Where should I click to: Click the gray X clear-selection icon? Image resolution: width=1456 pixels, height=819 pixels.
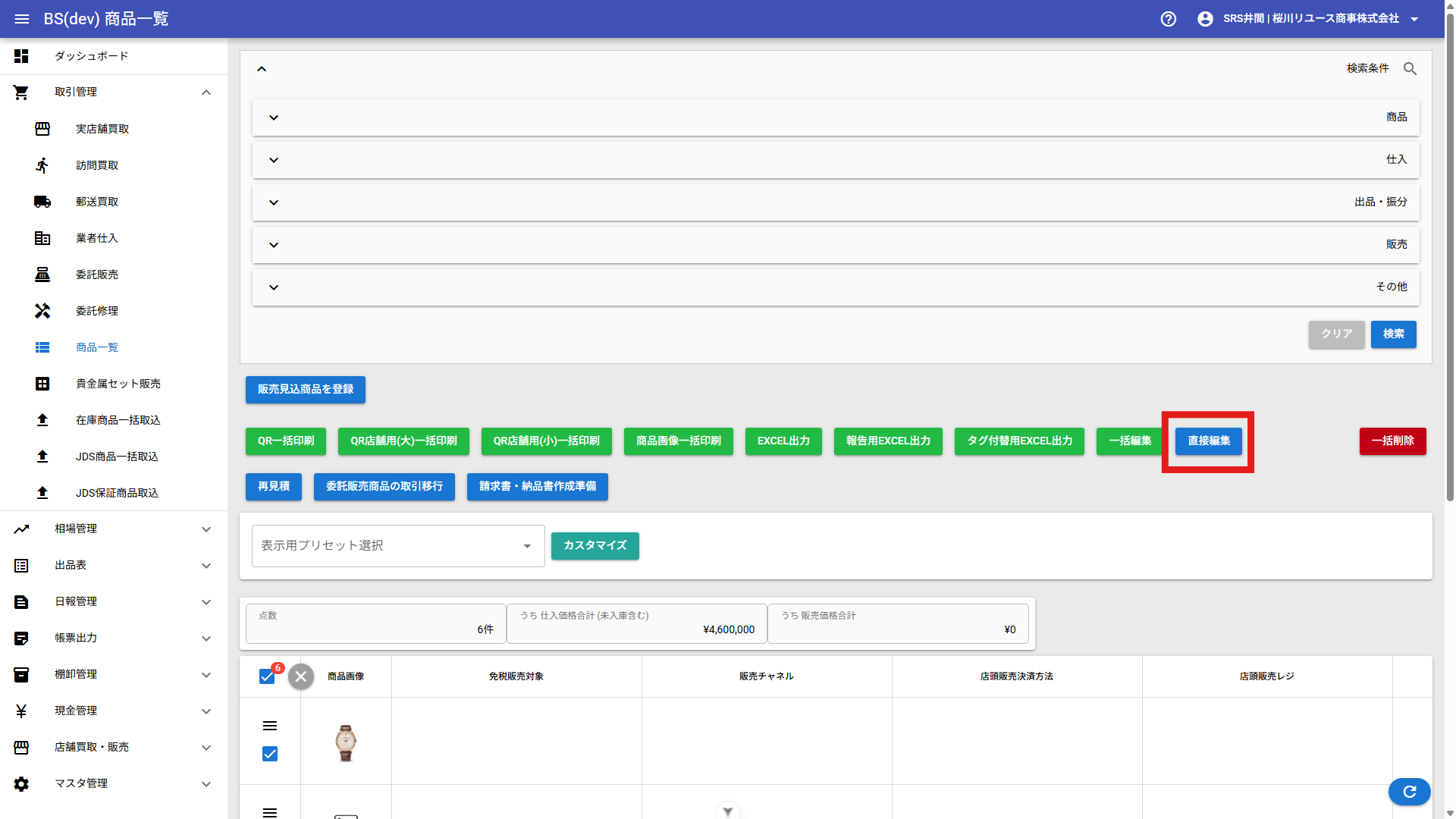point(301,676)
